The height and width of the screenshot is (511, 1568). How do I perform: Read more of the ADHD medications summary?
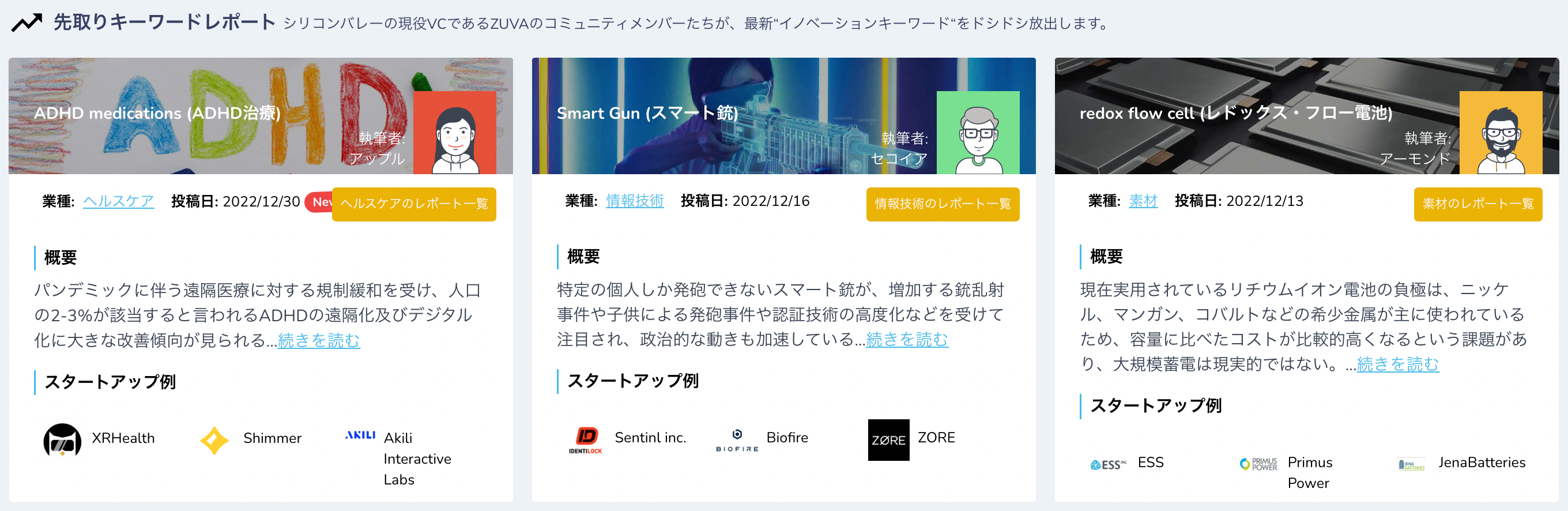318,340
